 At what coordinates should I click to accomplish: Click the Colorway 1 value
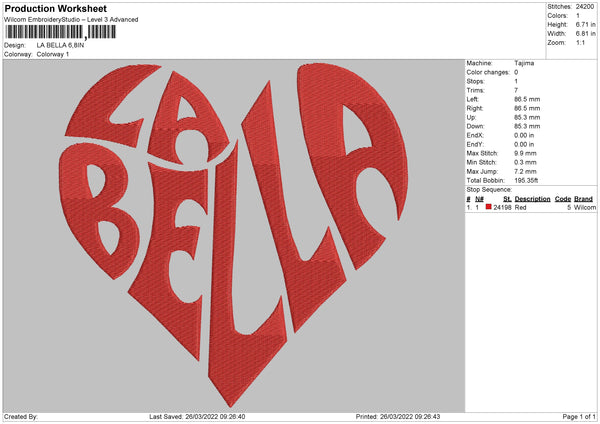(53, 54)
